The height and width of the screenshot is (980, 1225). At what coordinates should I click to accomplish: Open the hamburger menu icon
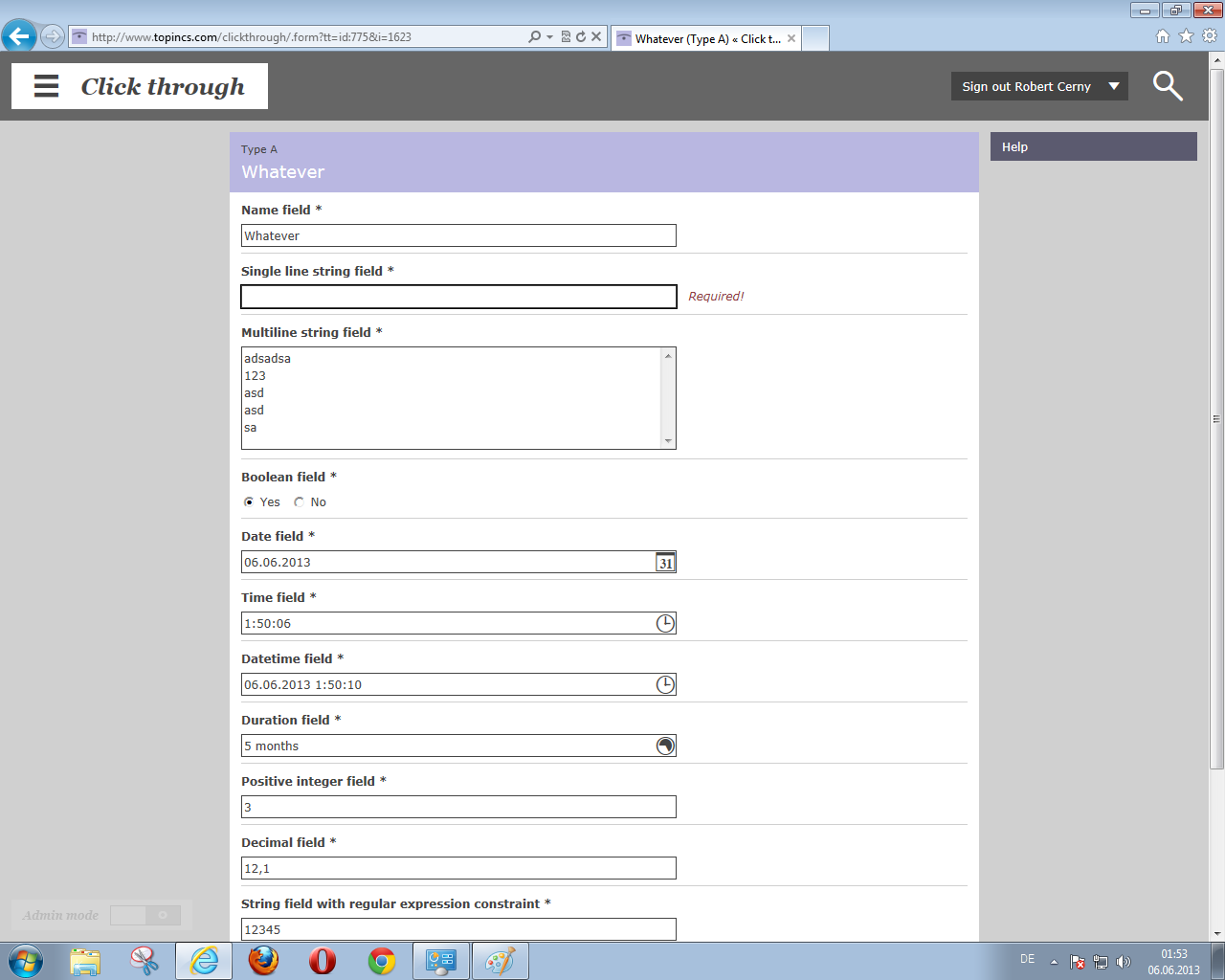pyautogui.click(x=46, y=86)
